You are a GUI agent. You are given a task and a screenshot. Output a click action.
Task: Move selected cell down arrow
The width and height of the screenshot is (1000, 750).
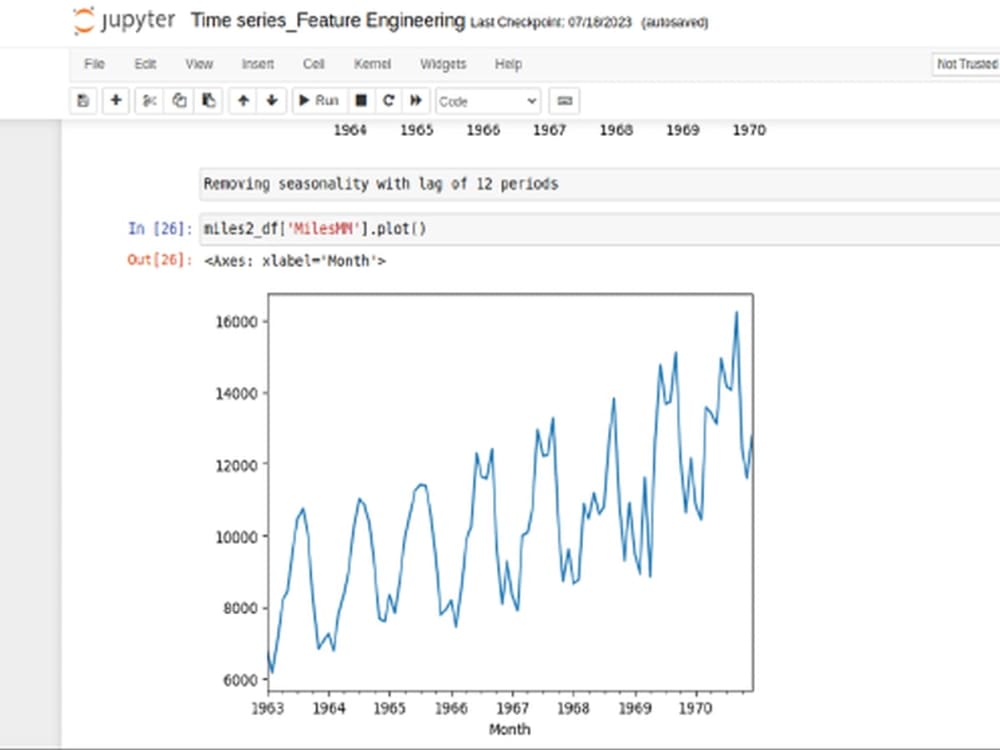tap(272, 101)
